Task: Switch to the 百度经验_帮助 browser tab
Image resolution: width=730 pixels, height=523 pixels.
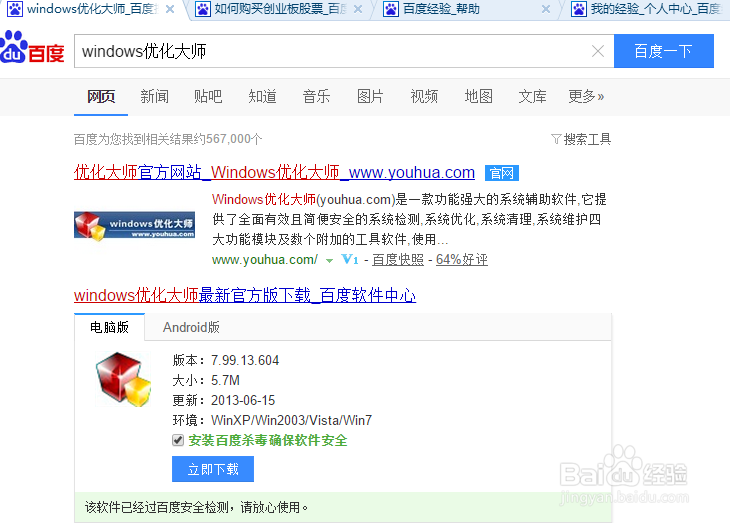Action: click(466, 9)
